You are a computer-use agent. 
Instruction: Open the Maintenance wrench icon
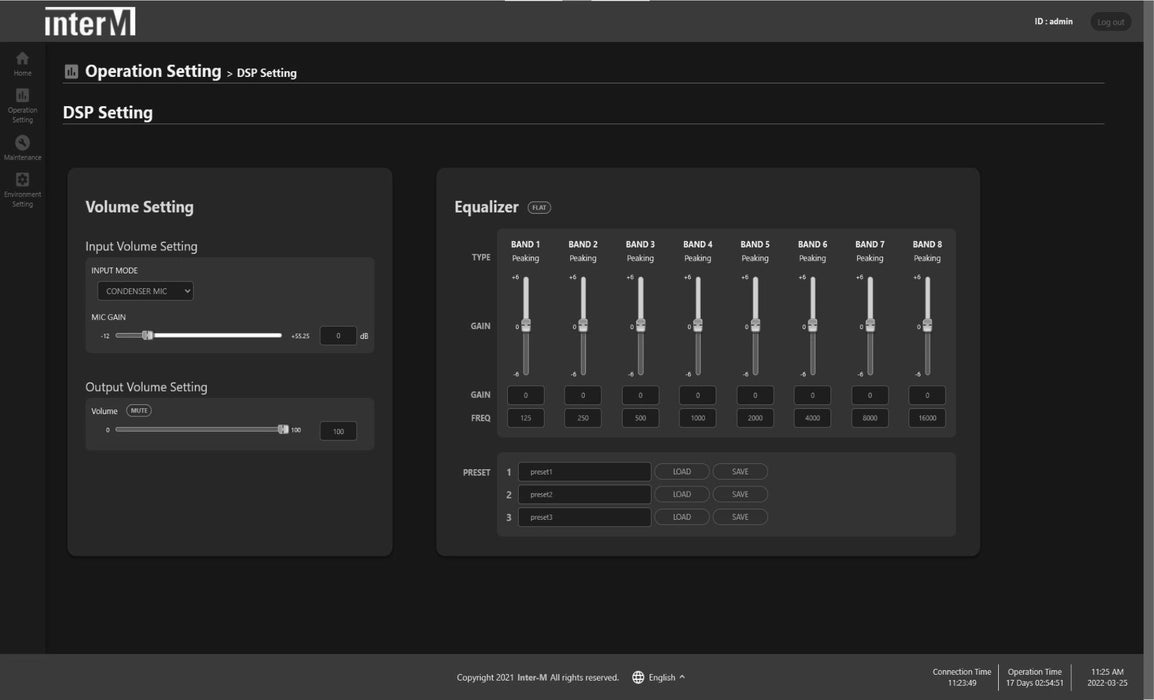click(22, 143)
